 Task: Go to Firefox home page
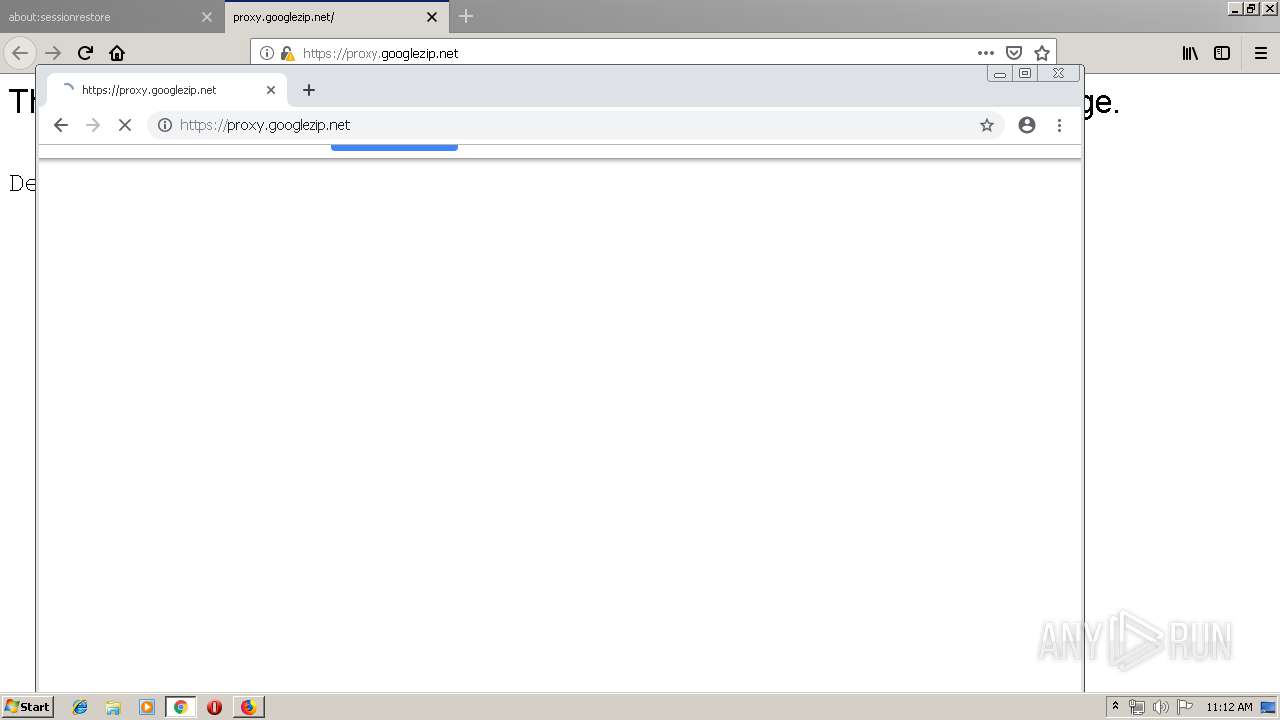pos(117,53)
